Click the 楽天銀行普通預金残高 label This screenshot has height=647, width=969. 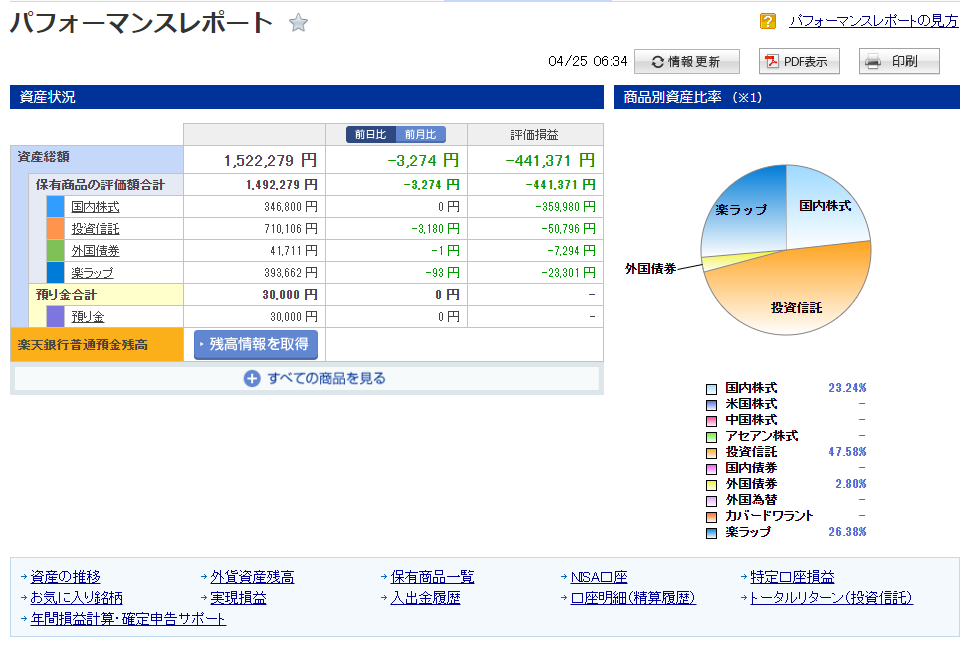coord(83,345)
